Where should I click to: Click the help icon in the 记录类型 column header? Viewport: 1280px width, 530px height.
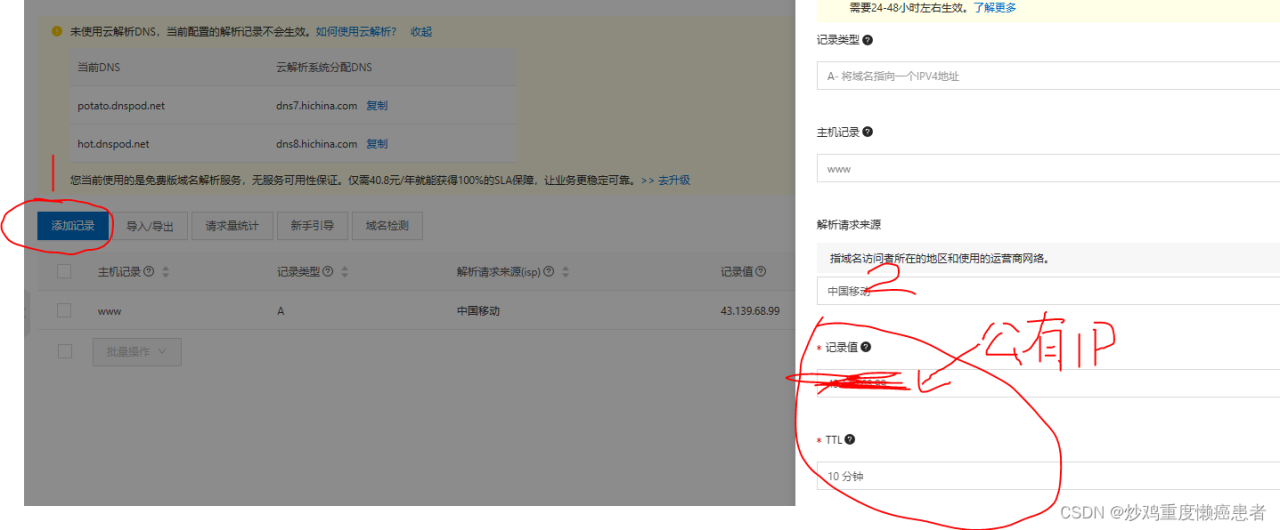coord(329,272)
